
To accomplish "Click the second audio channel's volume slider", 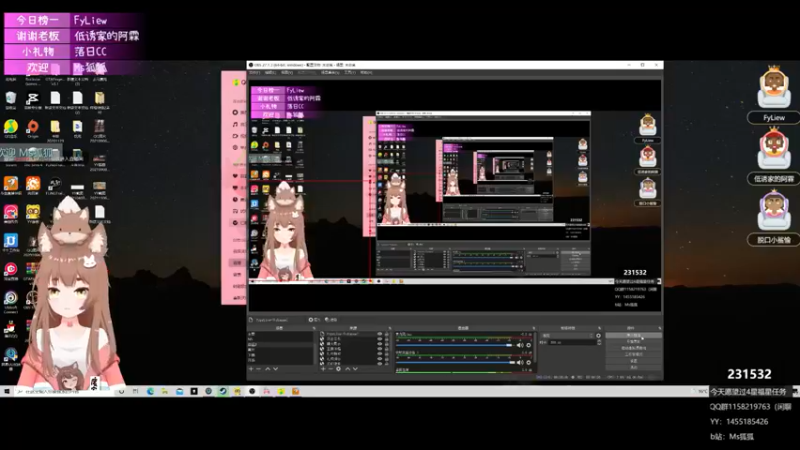I will coord(454,363).
